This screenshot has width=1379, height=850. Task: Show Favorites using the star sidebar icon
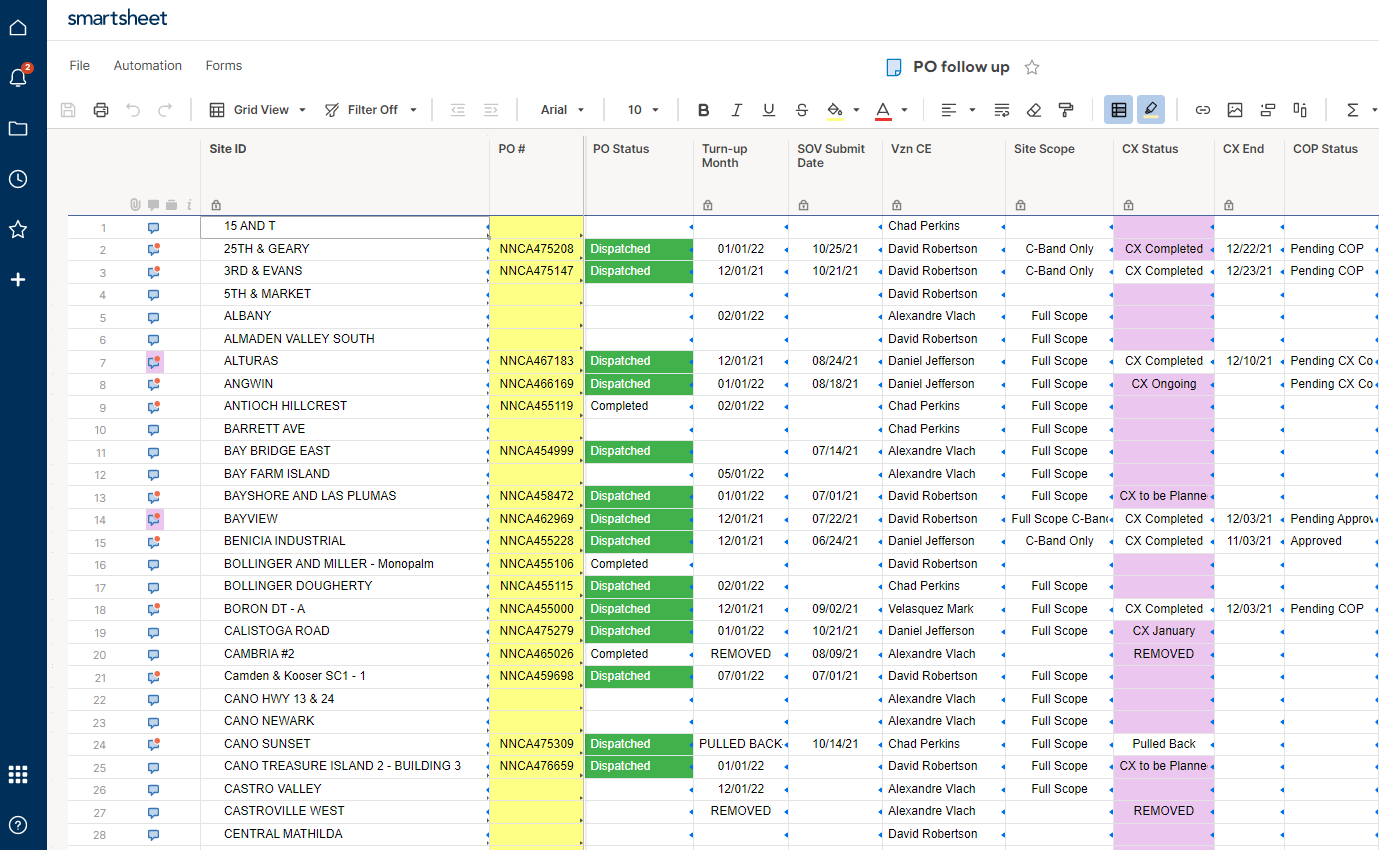pos(18,229)
